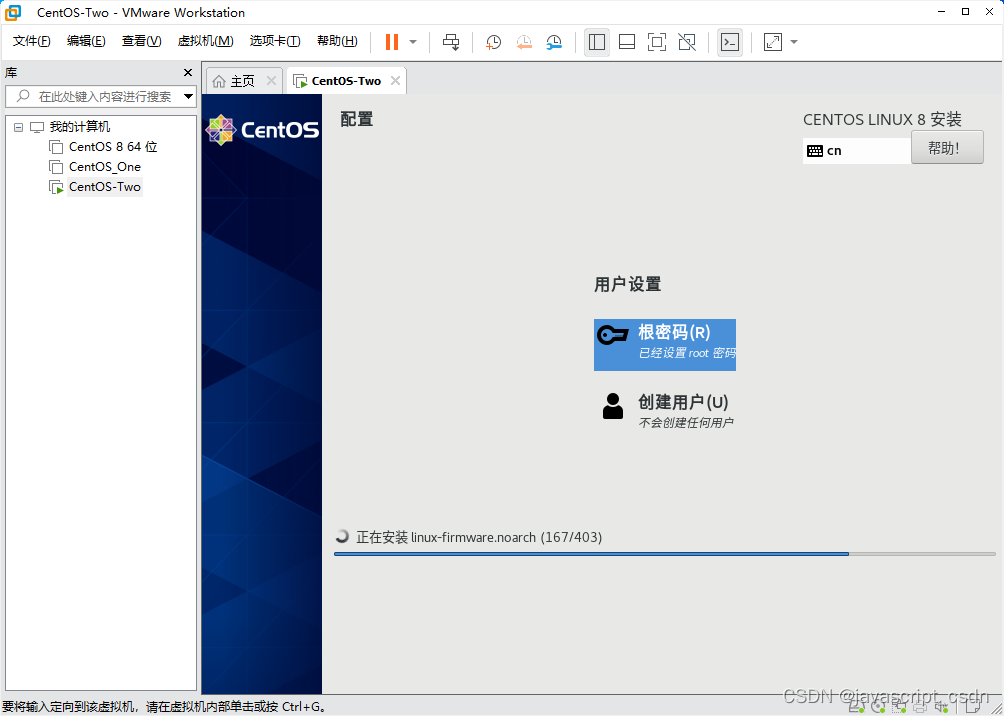Click the VMware Workstation title bar icon

coord(13,12)
